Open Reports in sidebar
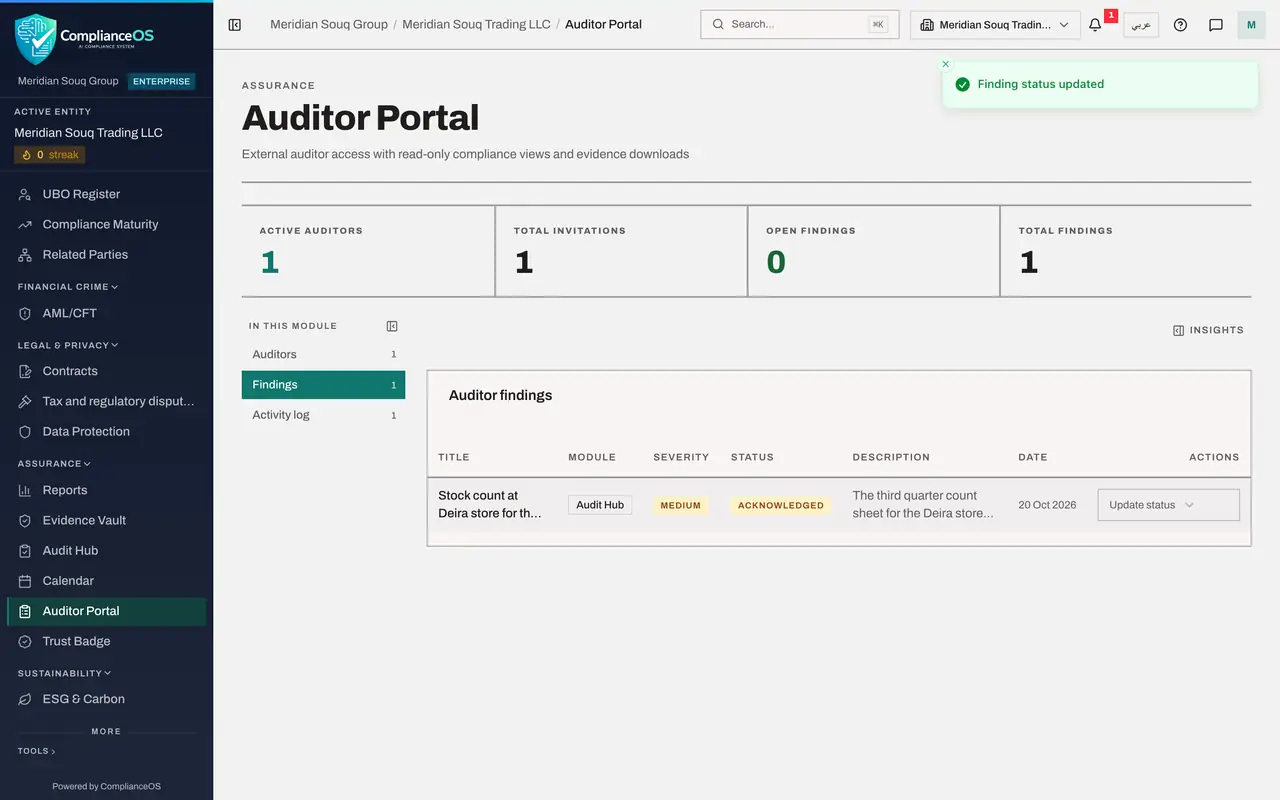 [107, 490]
